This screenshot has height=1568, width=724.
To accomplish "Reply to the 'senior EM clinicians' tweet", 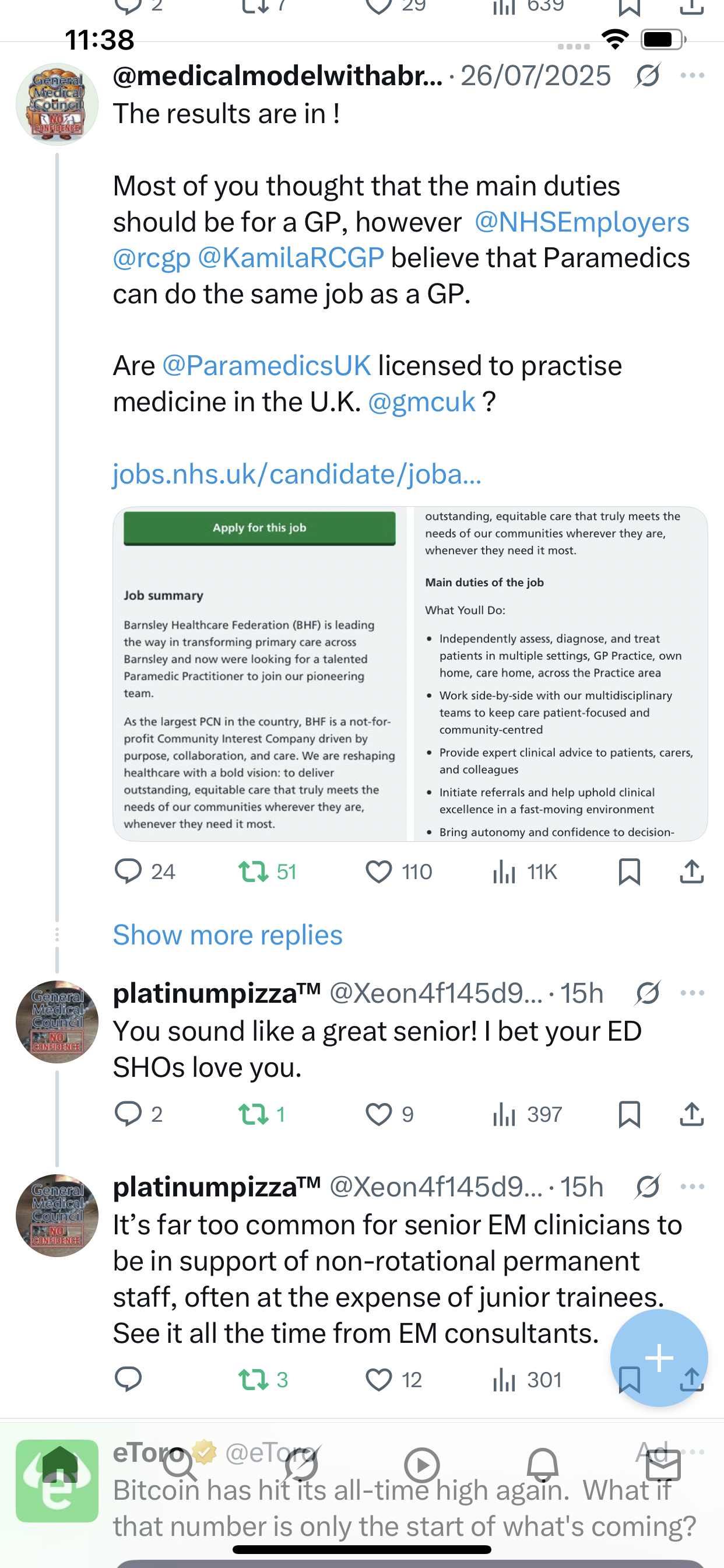I will (x=128, y=1380).
